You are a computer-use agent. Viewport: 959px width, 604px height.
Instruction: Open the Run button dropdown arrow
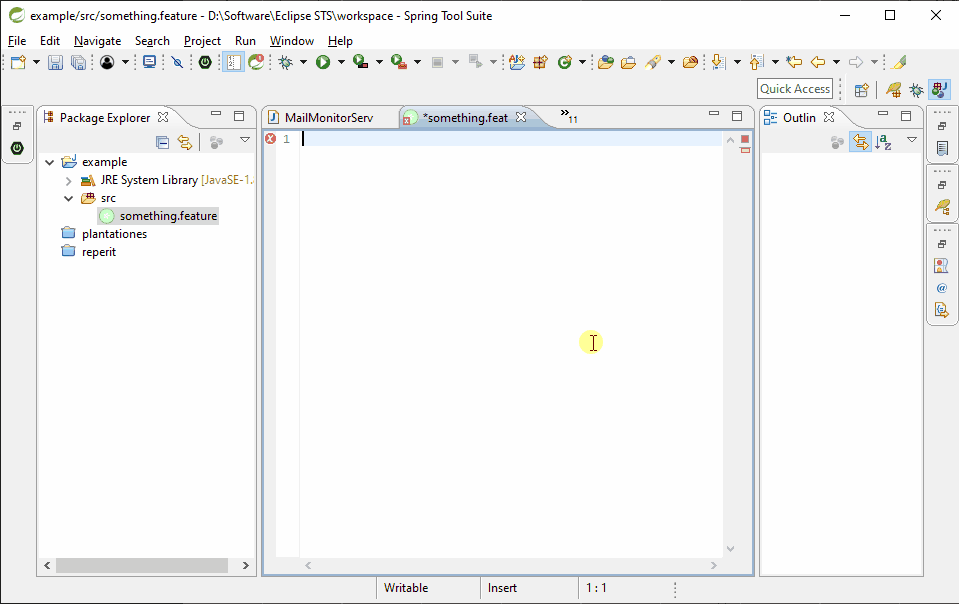tap(341, 62)
